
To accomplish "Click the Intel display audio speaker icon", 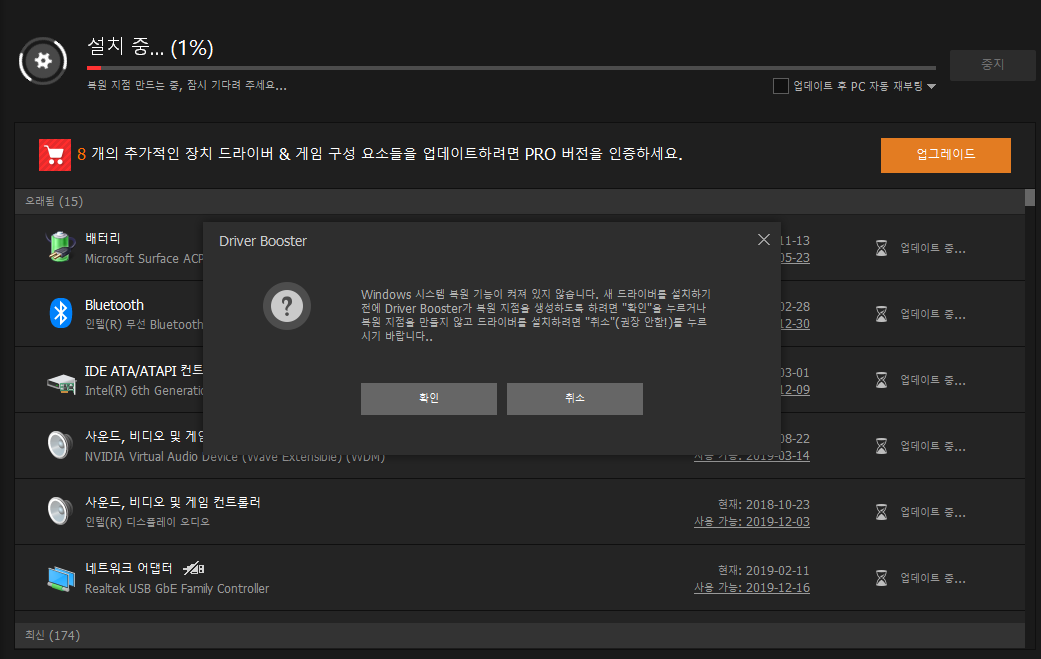I will pos(61,511).
